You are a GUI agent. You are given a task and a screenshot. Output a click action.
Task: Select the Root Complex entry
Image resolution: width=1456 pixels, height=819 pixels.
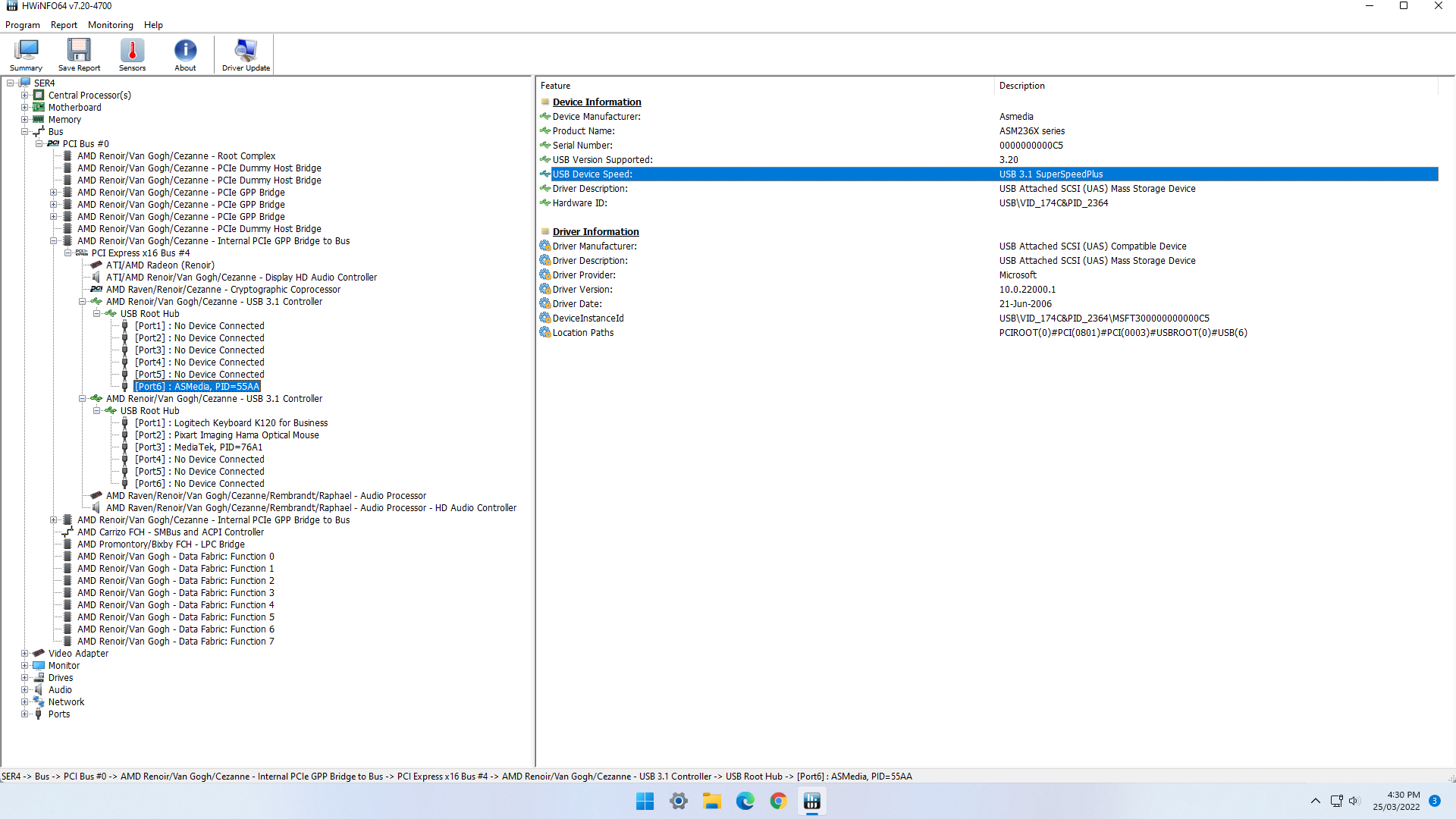pyautogui.click(x=176, y=155)
